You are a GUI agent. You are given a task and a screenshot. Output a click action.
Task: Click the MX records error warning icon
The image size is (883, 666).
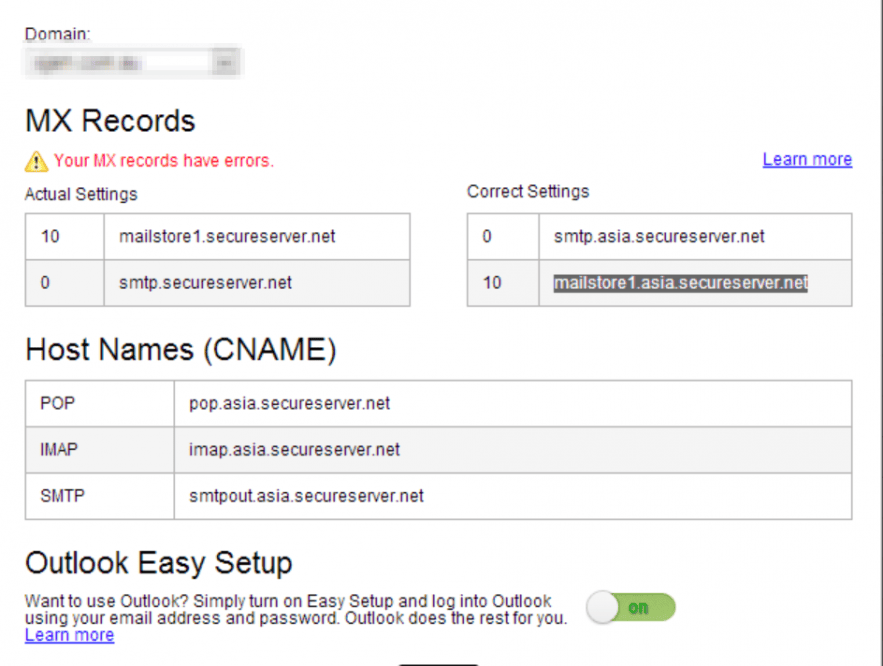point(38,160)
